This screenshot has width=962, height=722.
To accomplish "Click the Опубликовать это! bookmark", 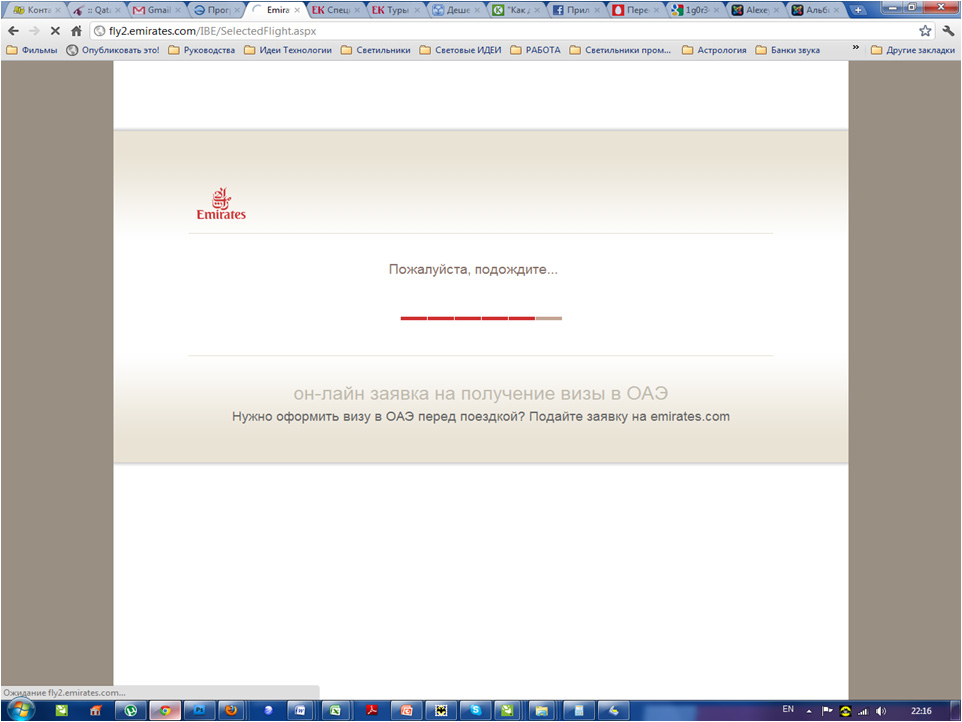I will (113, 50).
